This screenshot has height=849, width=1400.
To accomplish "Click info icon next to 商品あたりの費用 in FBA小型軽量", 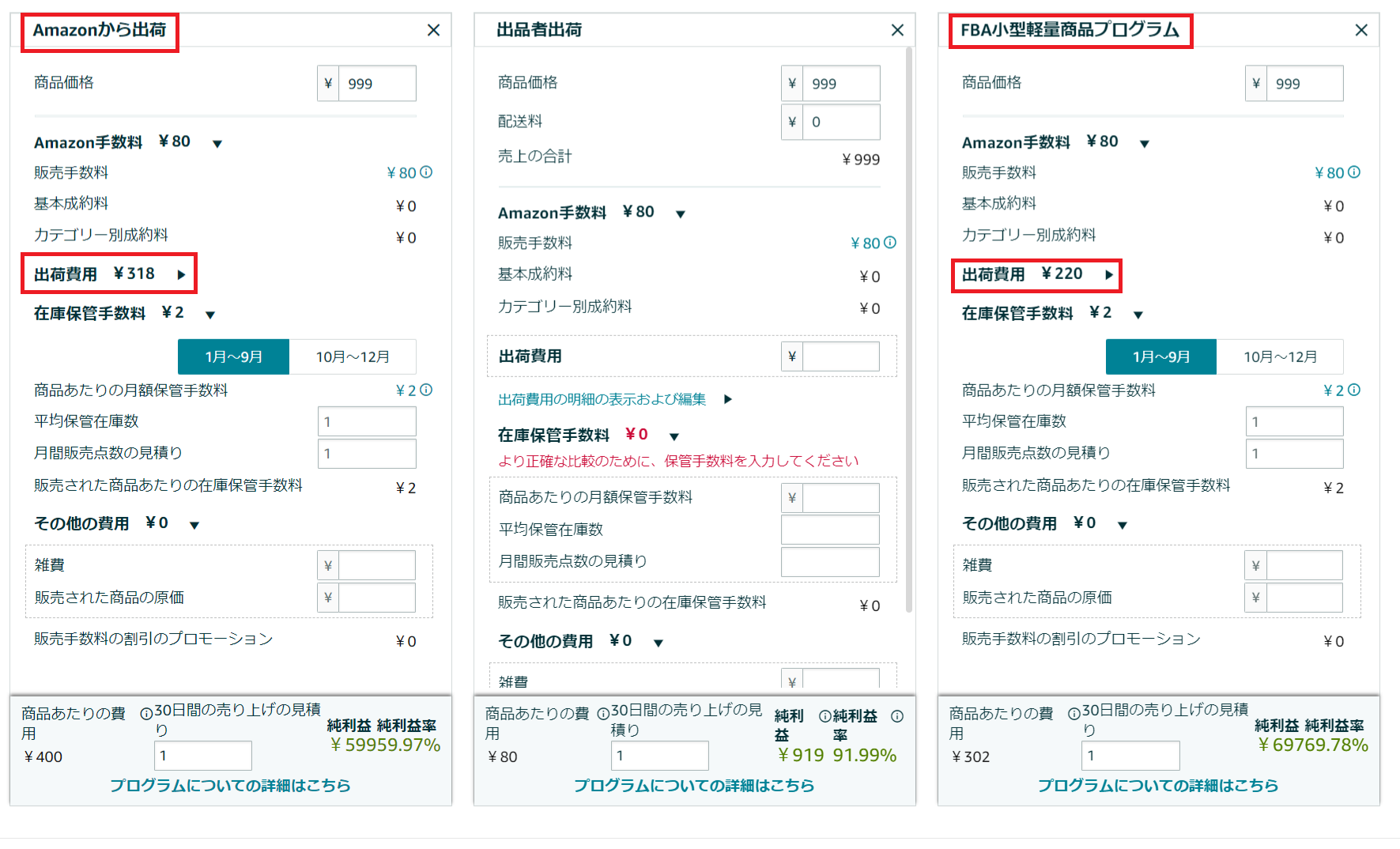I will (x=1074, y=714).
